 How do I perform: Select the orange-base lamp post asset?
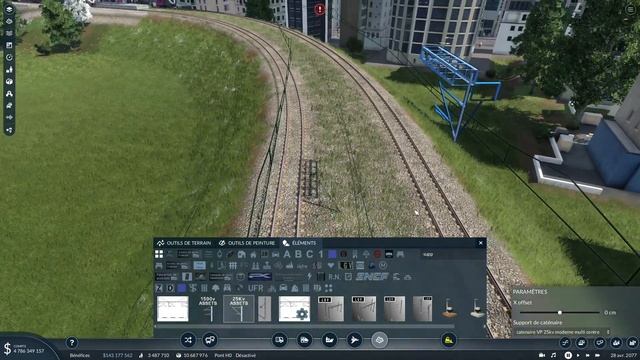click(x=449, y=309)
